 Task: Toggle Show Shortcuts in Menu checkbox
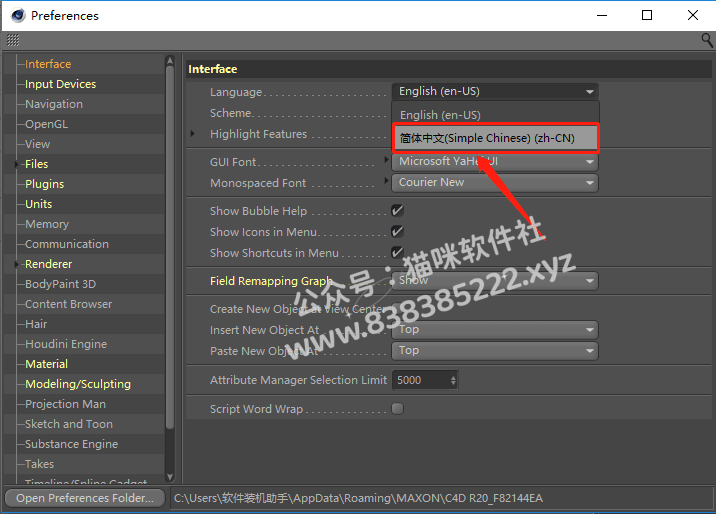[x=397, y=252]
